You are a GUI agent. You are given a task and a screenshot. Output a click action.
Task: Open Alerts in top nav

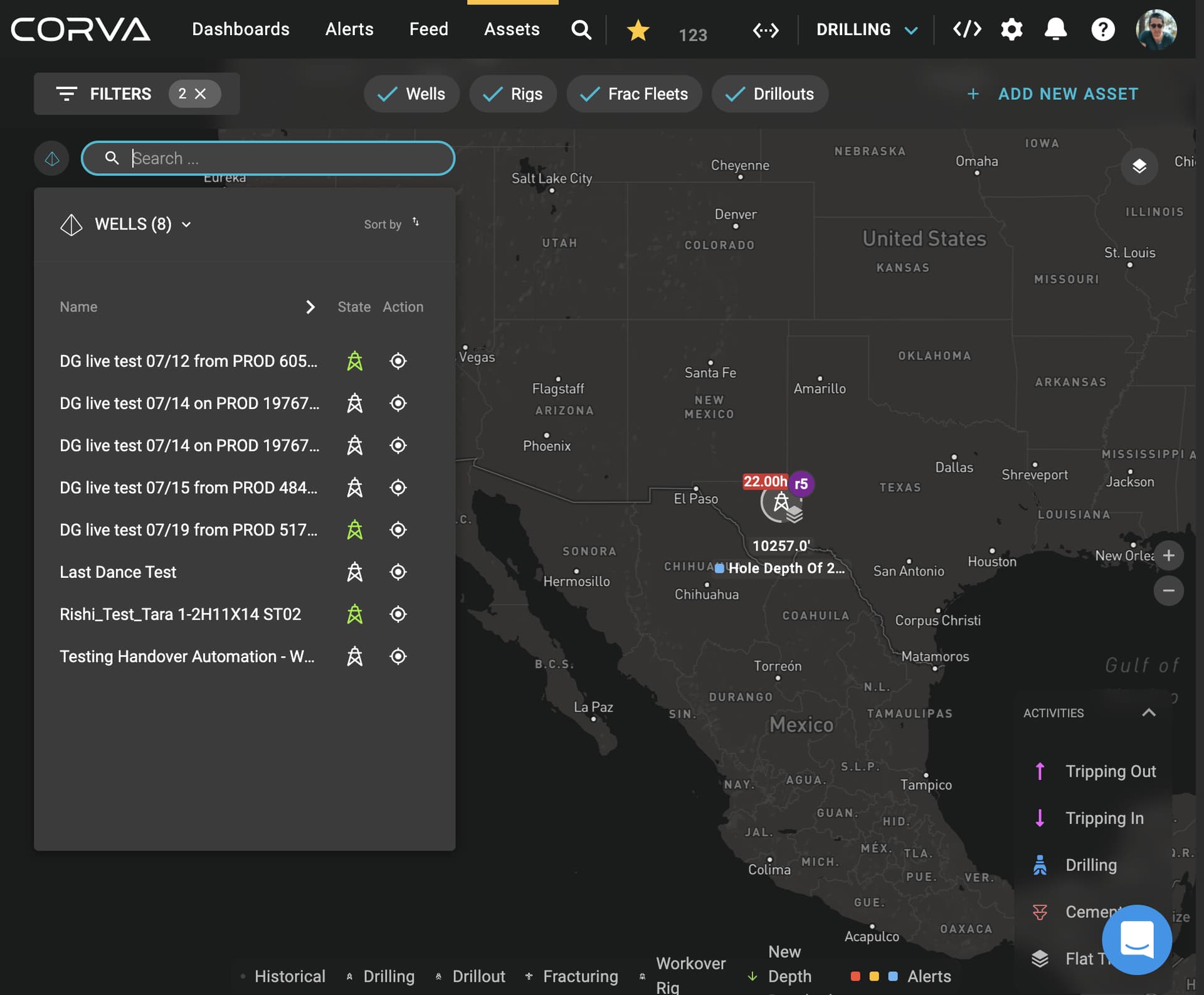tap(349, 29)
